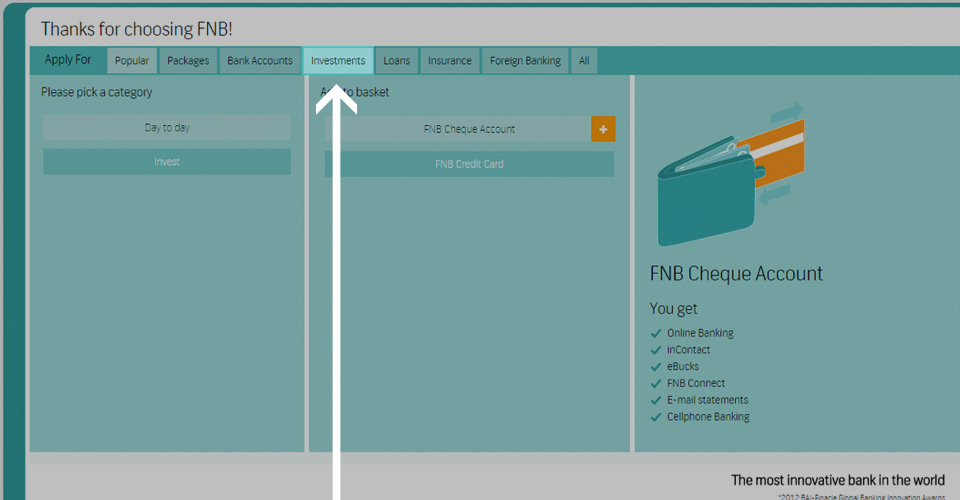View the Insurance tab

(449, 61)
